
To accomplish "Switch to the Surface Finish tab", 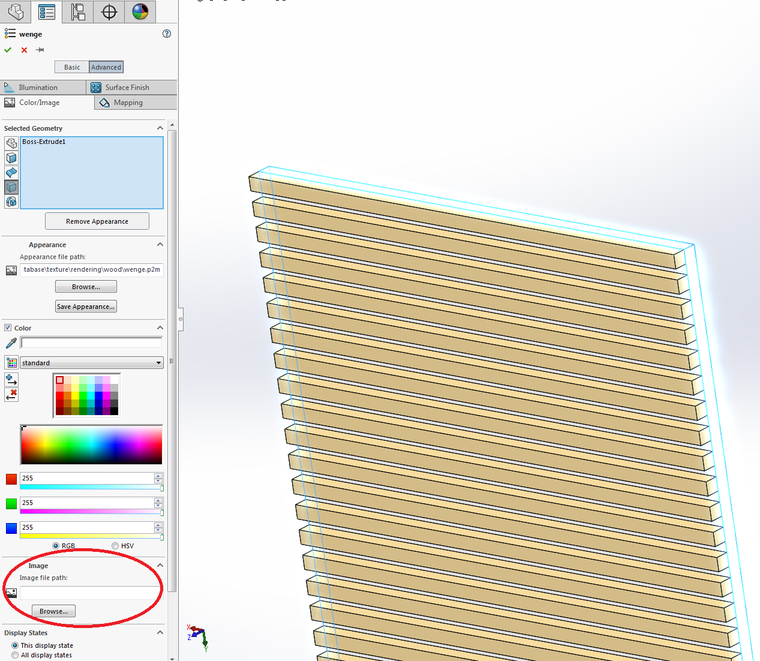I will 132,87.
